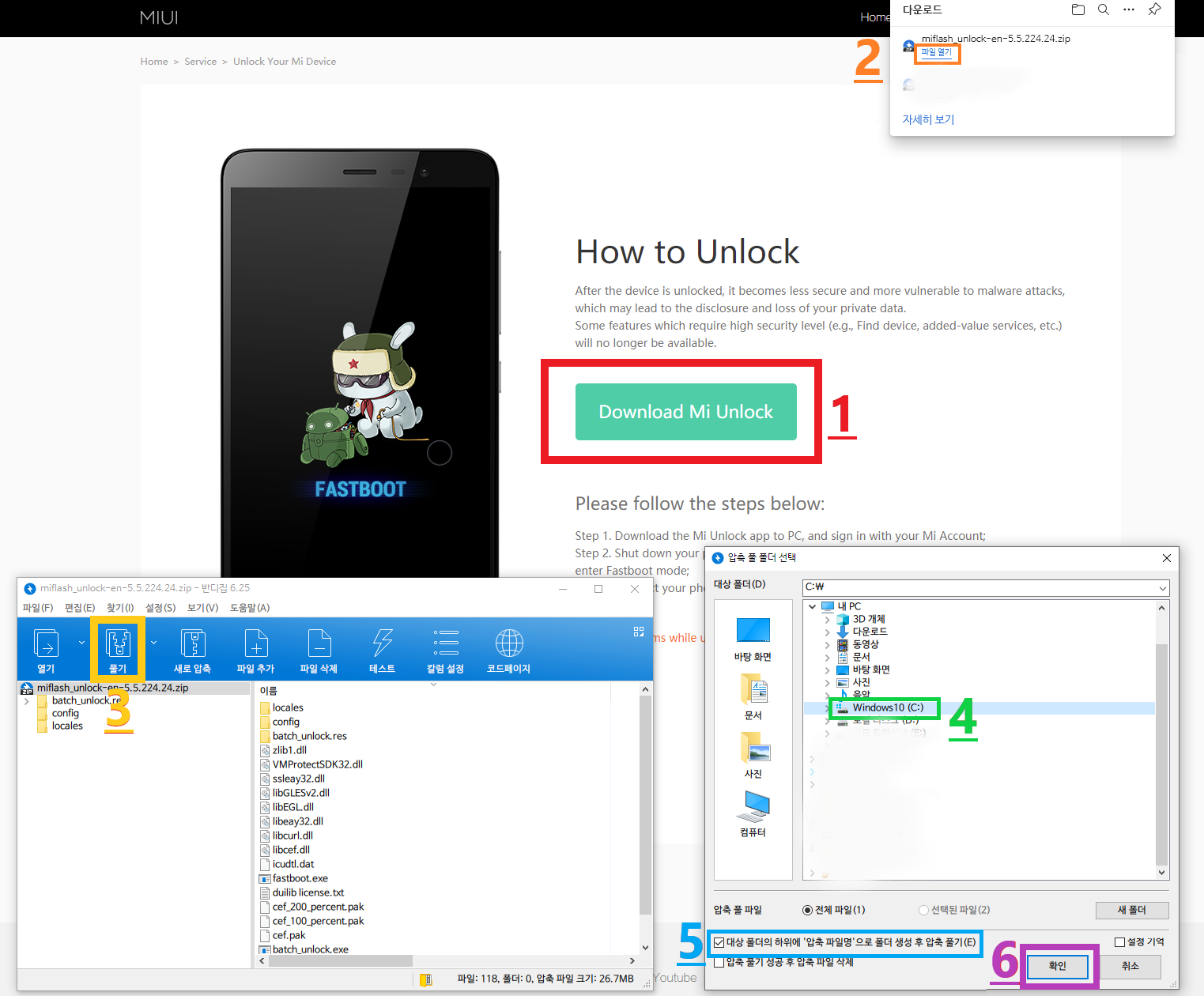Open dropdown arrow next to Open (열기) tool
The image size is (1204, 996).
click(x=81, y=643)
